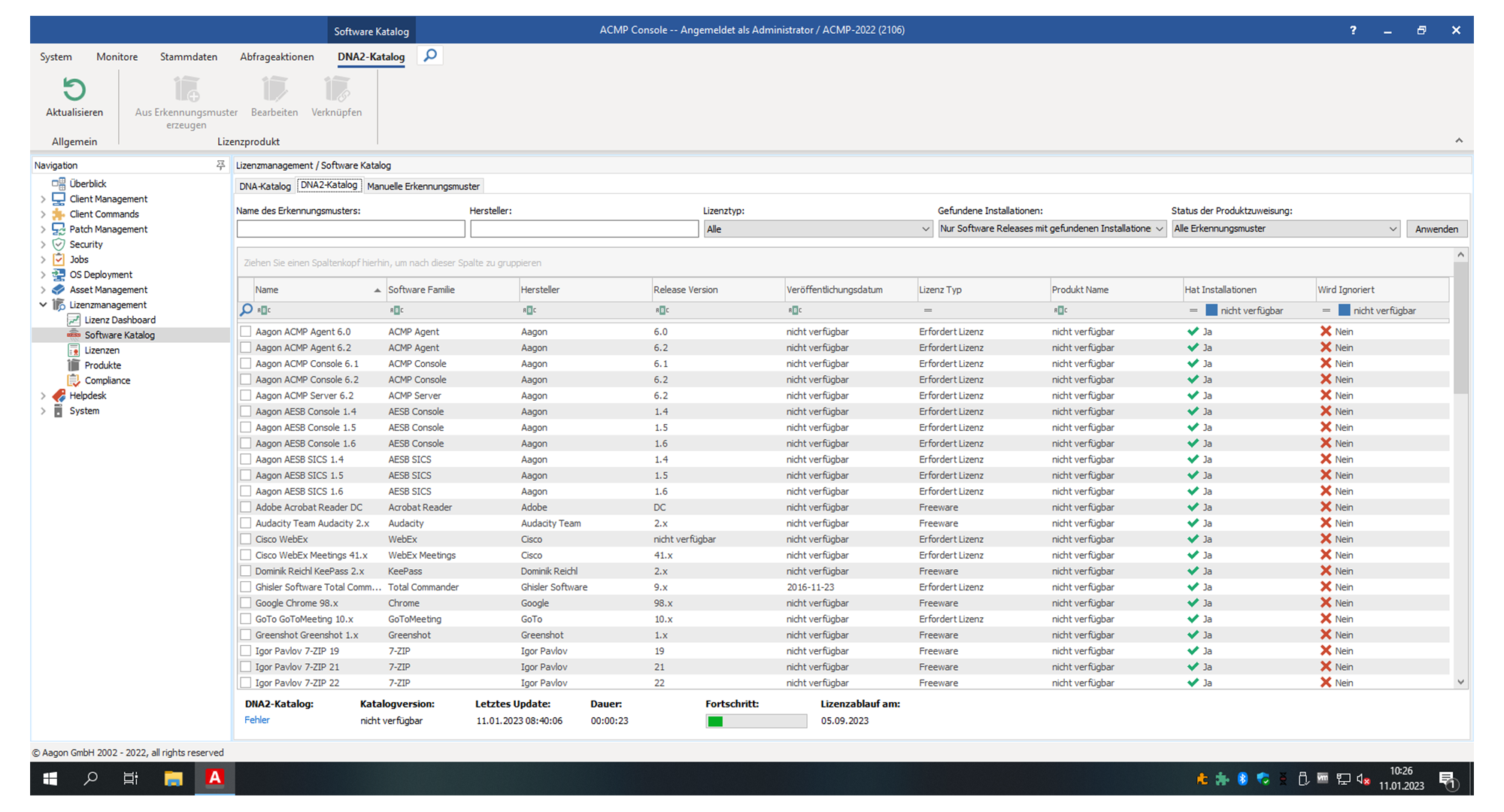Open Compliance in navigation tree
1504x812 pixels.
pos(107,380)
